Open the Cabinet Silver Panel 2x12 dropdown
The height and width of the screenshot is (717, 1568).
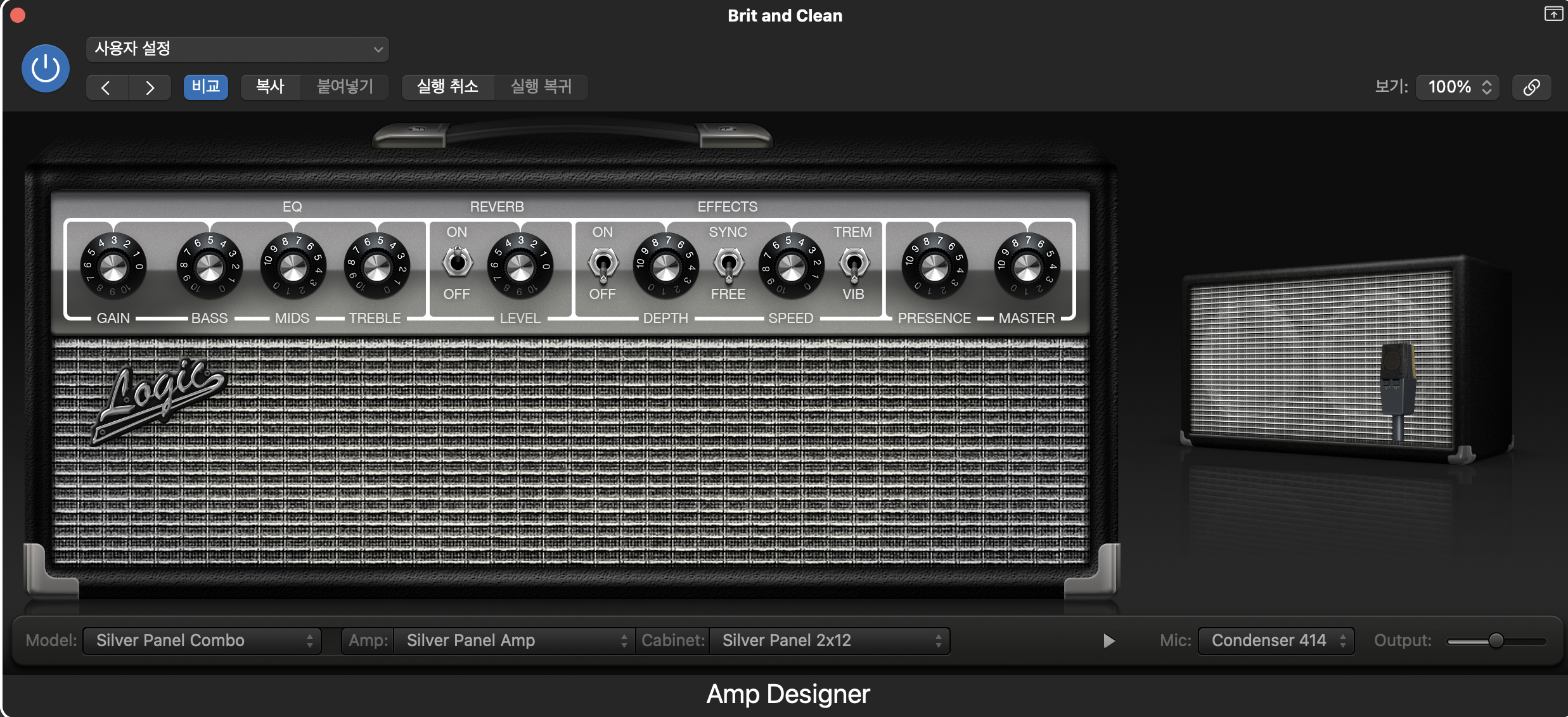[829, 640]
